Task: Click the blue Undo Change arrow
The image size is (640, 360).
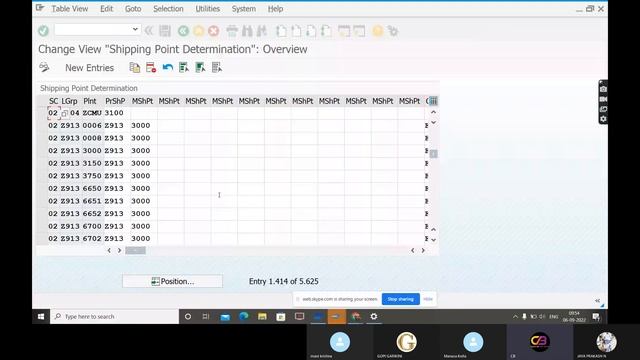Action: (x=167, y=67)
